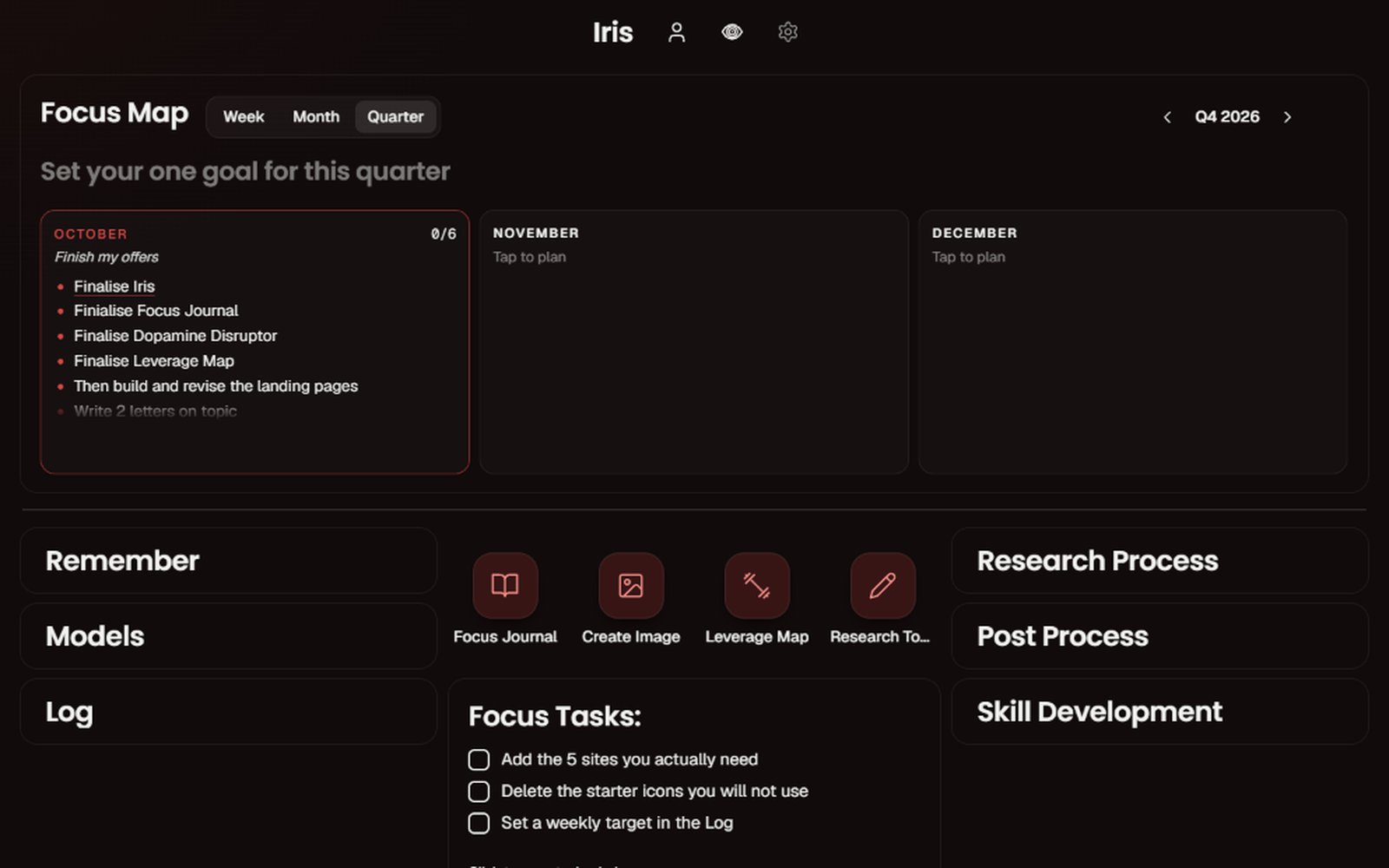
Task: Check 'Add the 5 sites you actually need'
Action: click(478, 759)
